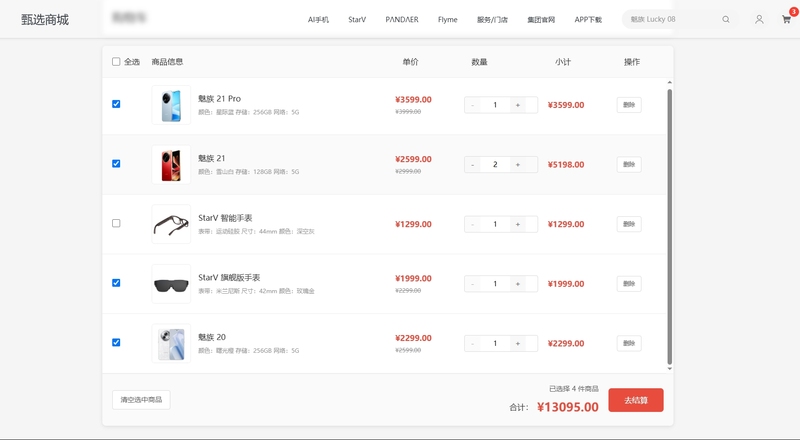
Task: Delete StarV 旗舰版手表 from cart
Action: (629, 284)
